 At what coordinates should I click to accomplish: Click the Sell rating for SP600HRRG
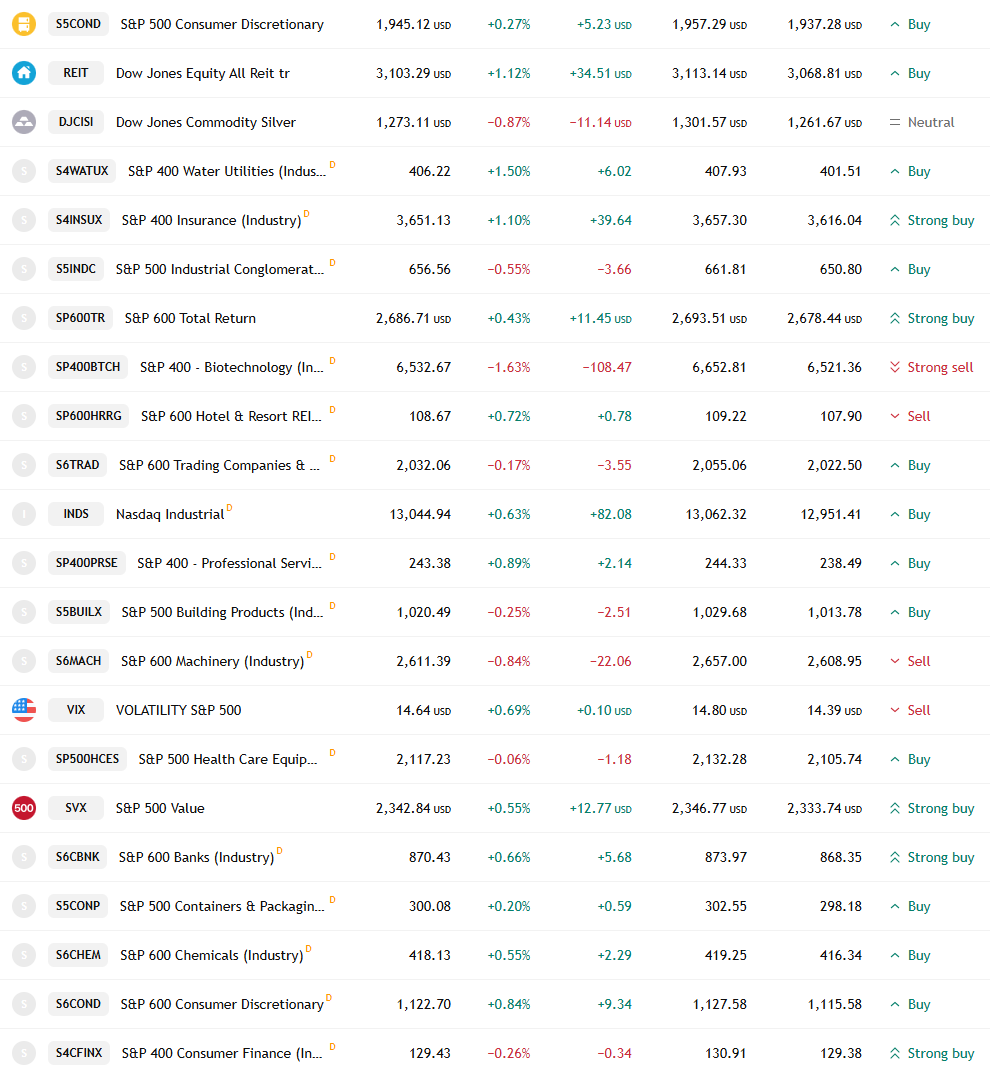[x=910, y=416]
